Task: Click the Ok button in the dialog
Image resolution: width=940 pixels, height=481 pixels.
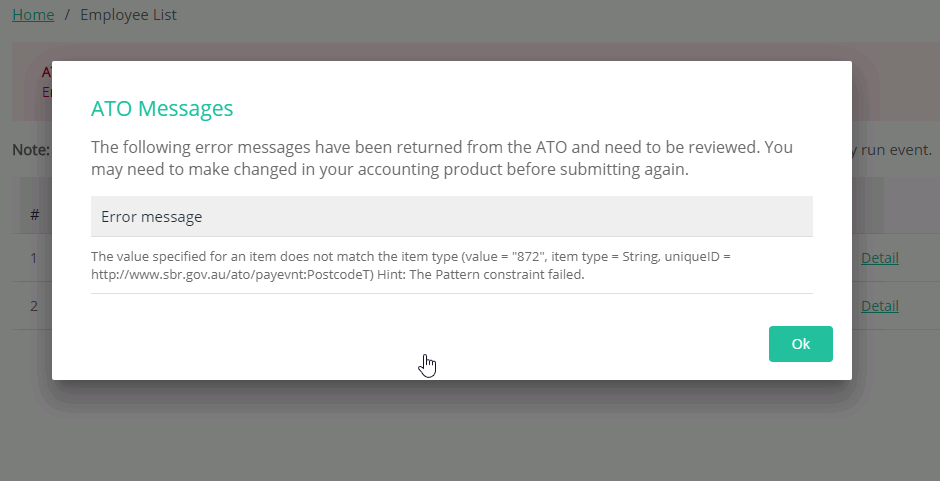Action: [x=800, y=344]
